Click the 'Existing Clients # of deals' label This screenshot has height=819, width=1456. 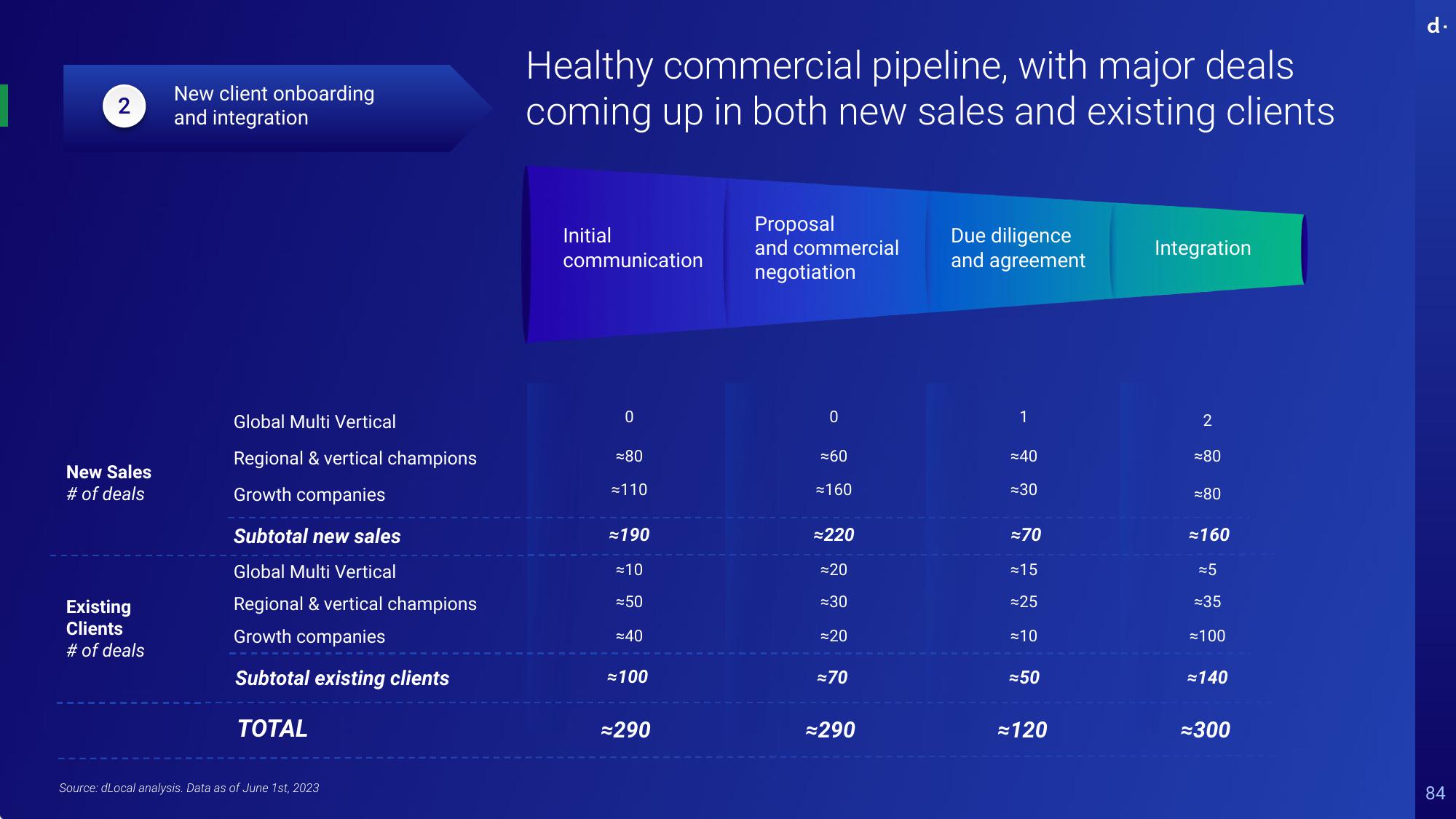click(x=105, y=629)
